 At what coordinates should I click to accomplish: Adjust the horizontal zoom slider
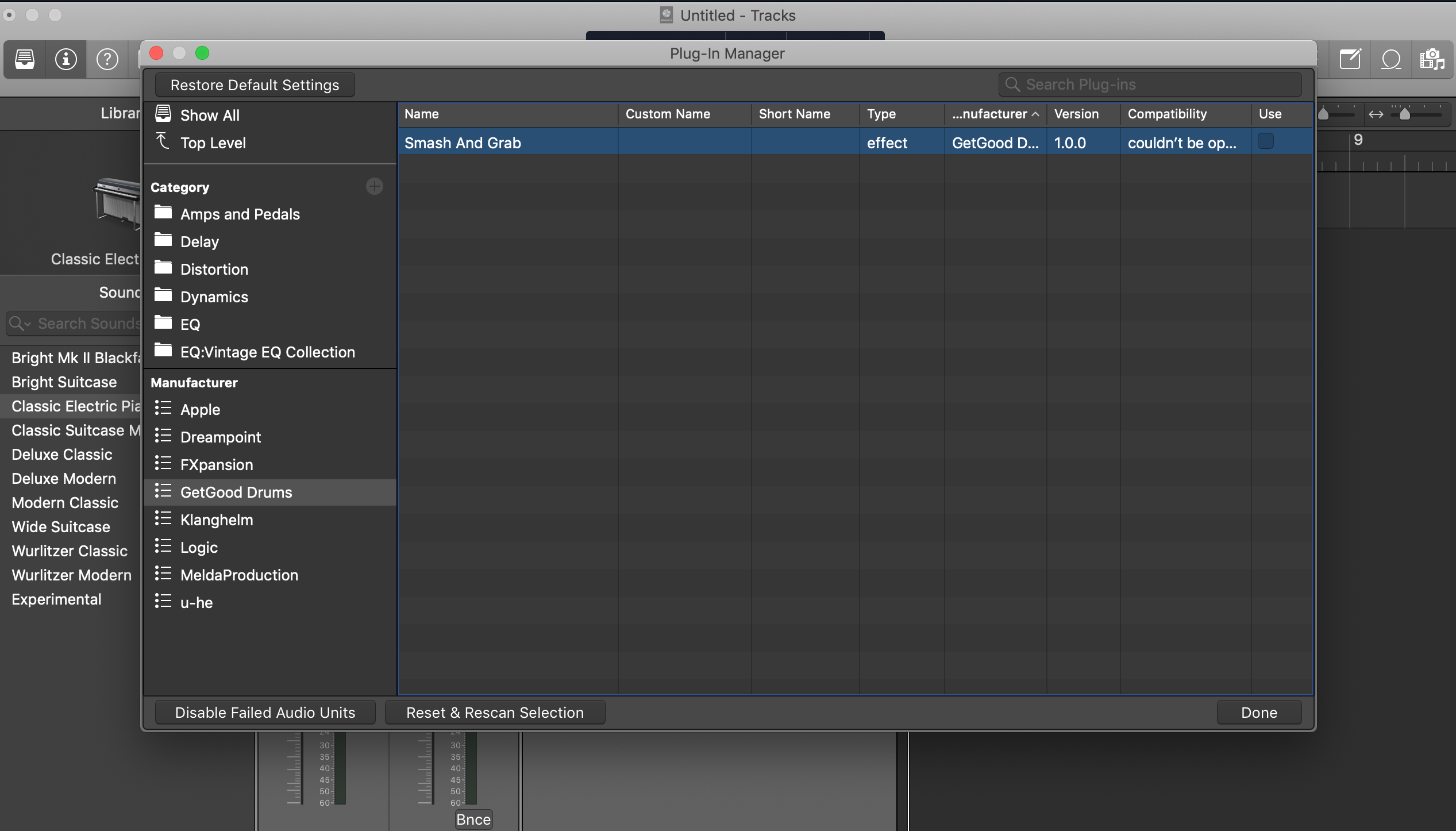coord(1405,114)
